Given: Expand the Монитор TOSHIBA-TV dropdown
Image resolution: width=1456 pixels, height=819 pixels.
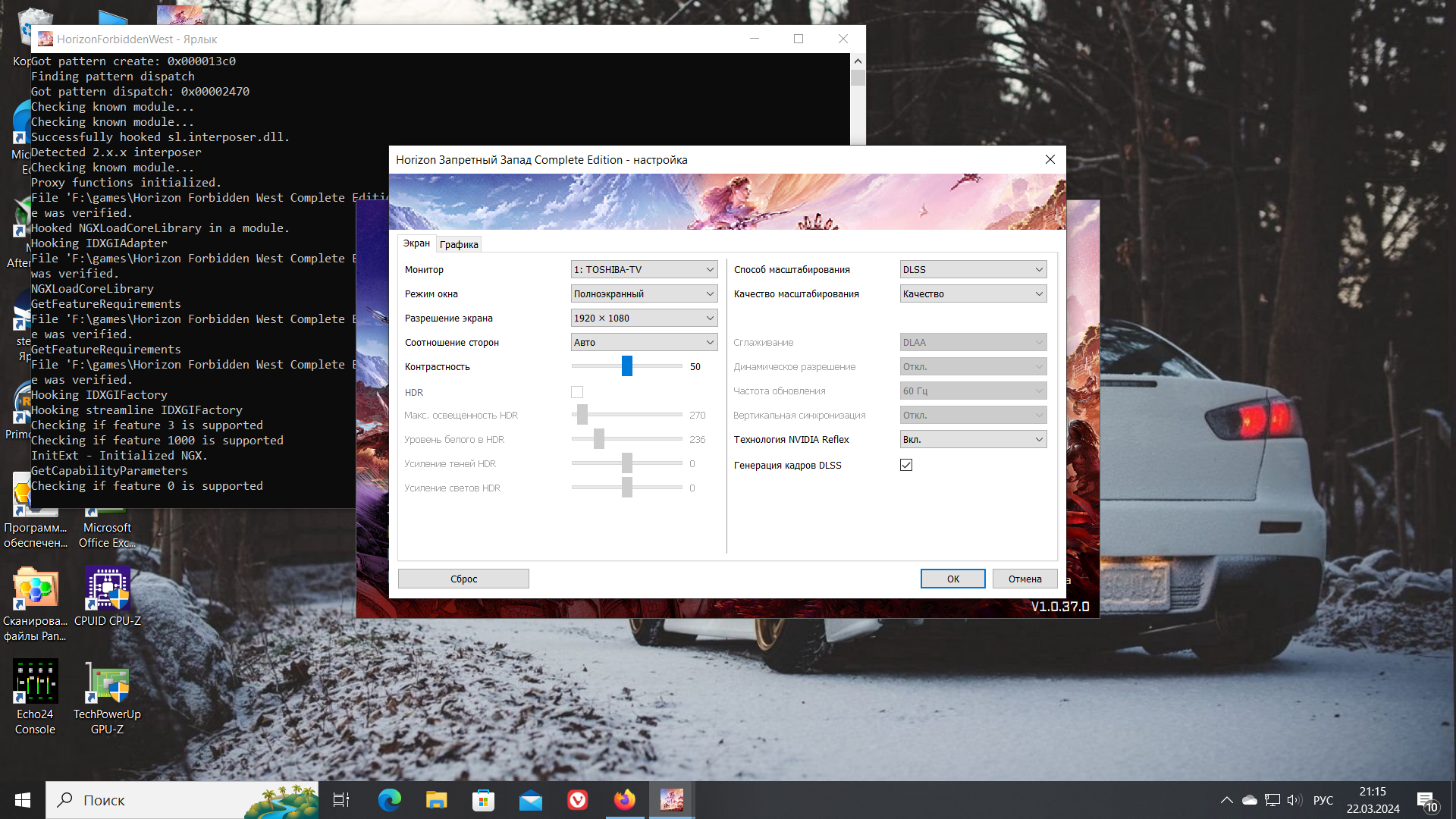Looking at the screenshot, I should click(x=644, y=269).
